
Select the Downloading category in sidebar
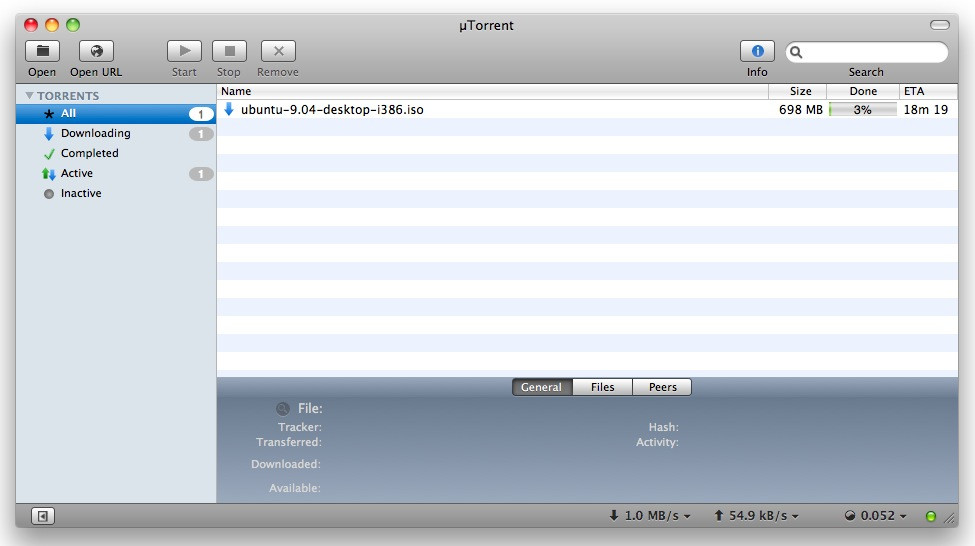95,133
